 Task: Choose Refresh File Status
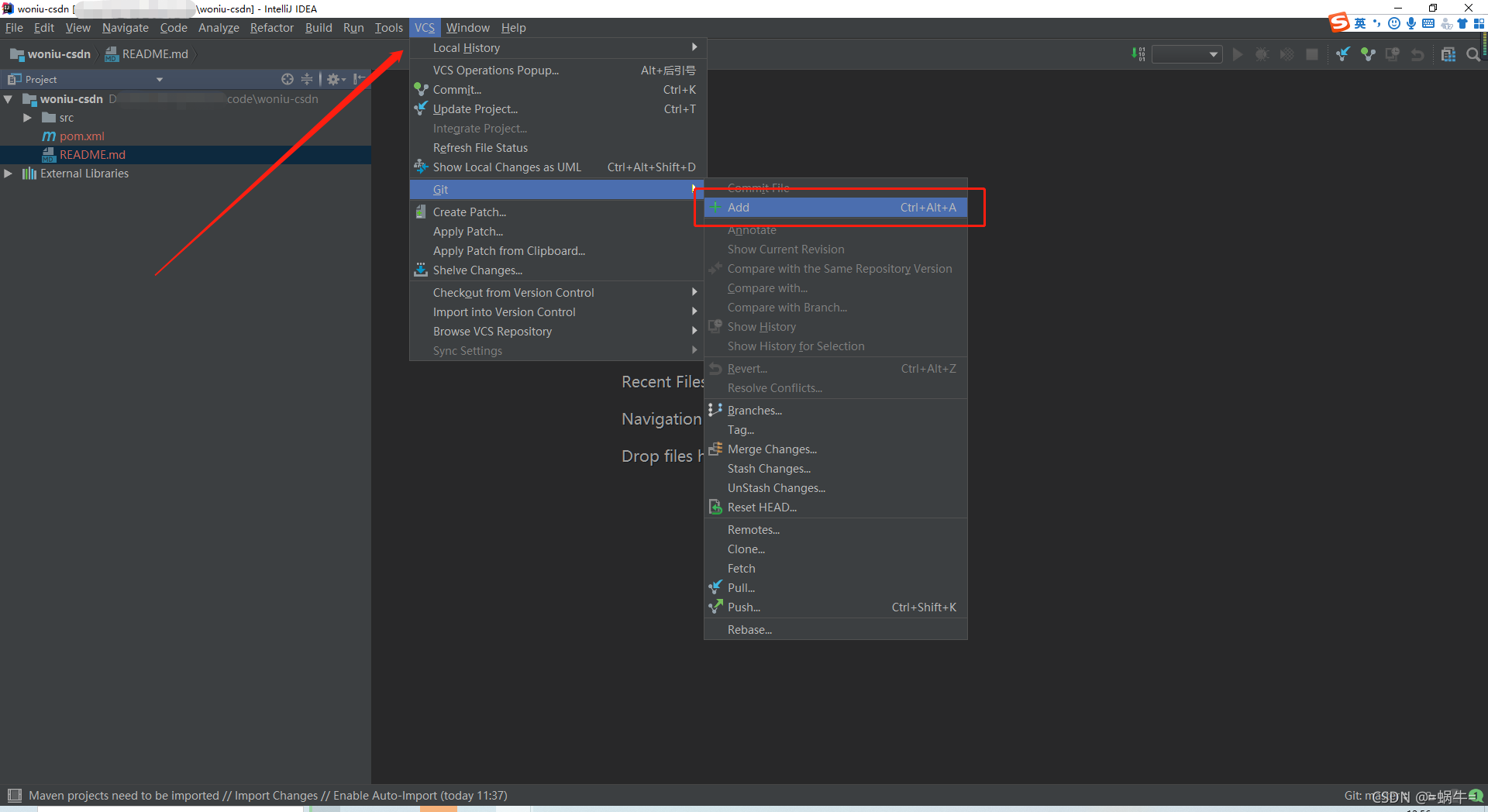click(x=558, y=148)
